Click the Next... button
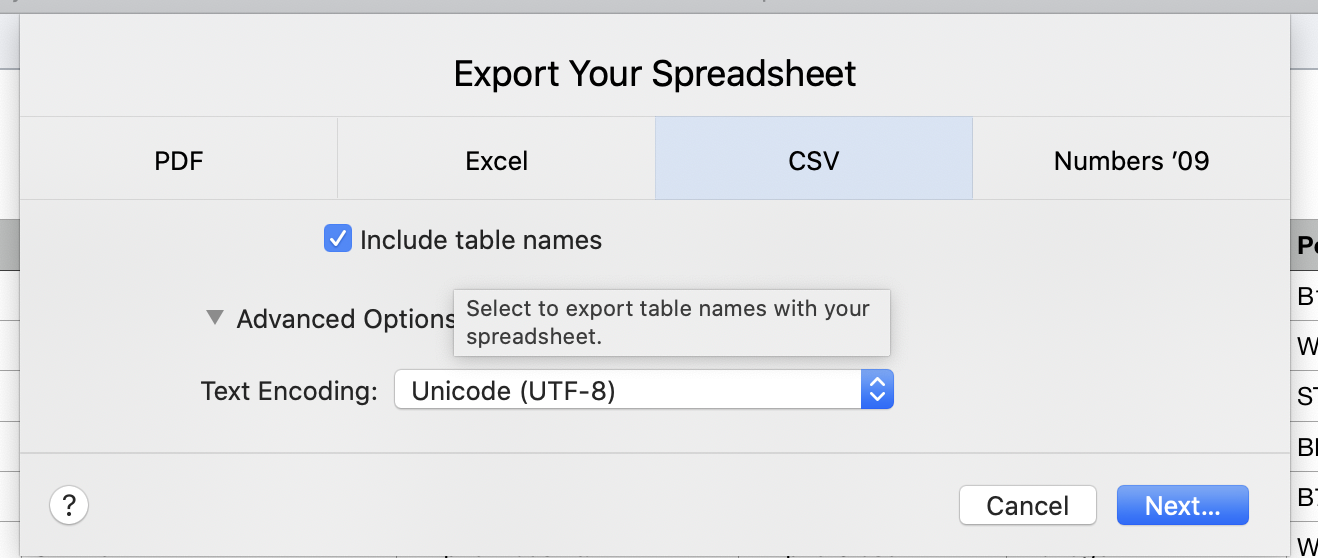Screen dimensions: 1318x558 1183,505
